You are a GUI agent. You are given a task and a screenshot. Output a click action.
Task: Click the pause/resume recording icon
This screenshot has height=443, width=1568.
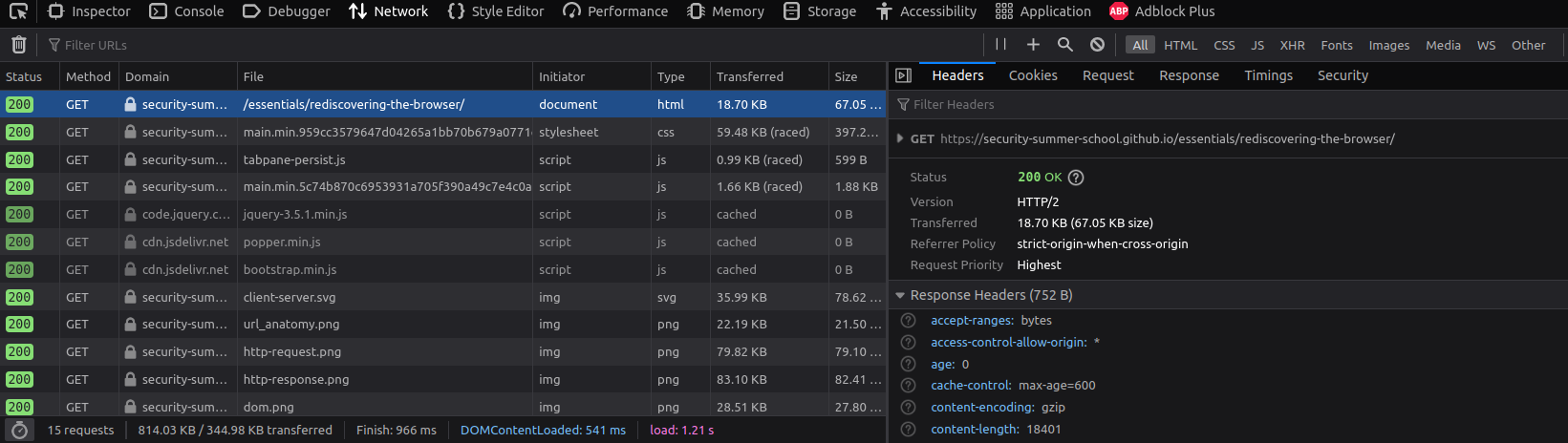click(1000, 45)
